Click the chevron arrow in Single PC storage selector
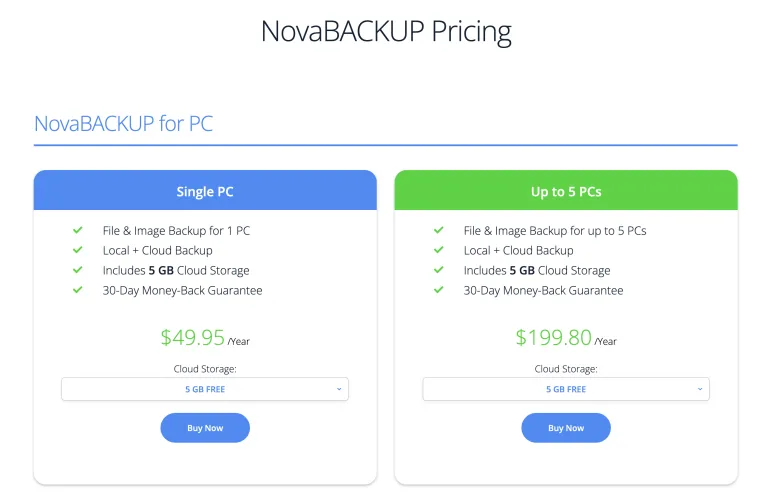This screenshot has height=500, width=763. (338, 389)
